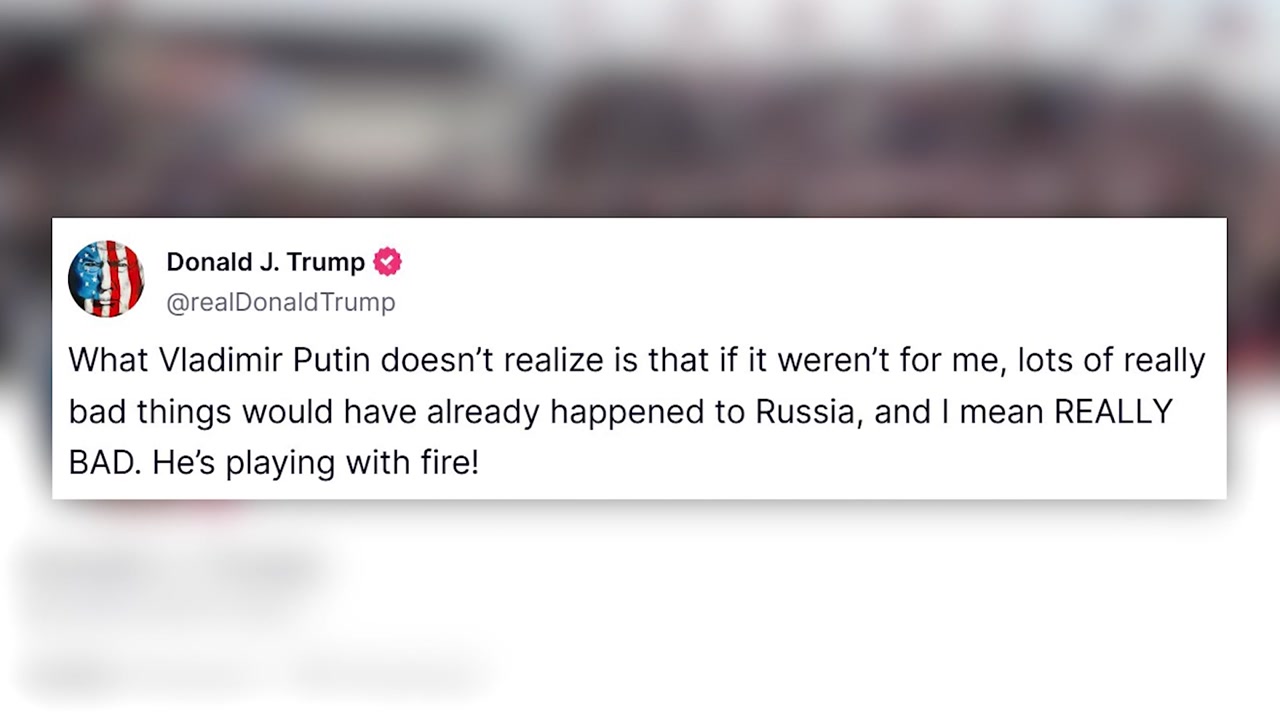Click the pink verified checkmark badge

387,262
